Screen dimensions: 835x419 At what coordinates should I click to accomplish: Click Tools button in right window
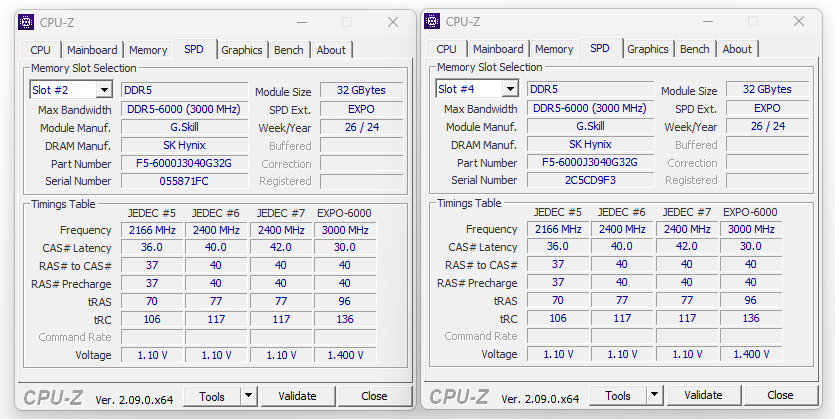pyautogui.click(x=618, y=395)
